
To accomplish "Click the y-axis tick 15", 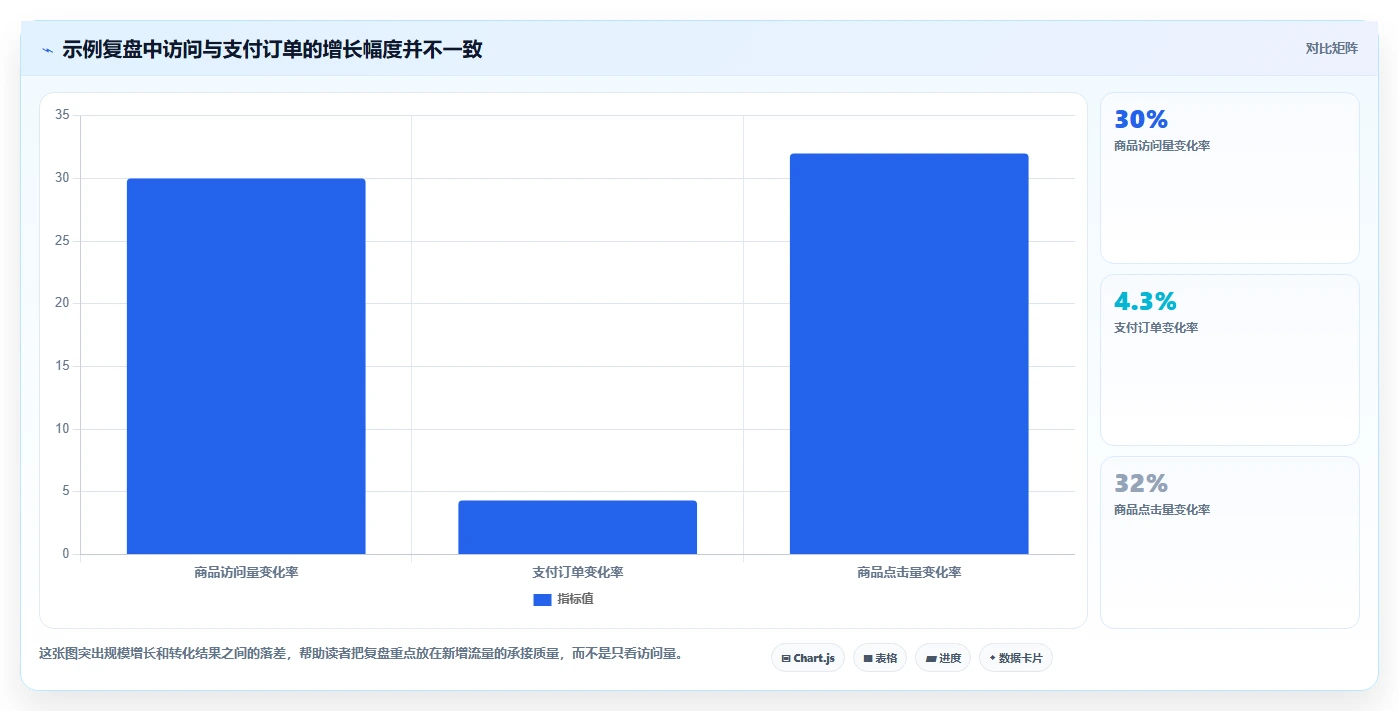I will tap(62, 366).
